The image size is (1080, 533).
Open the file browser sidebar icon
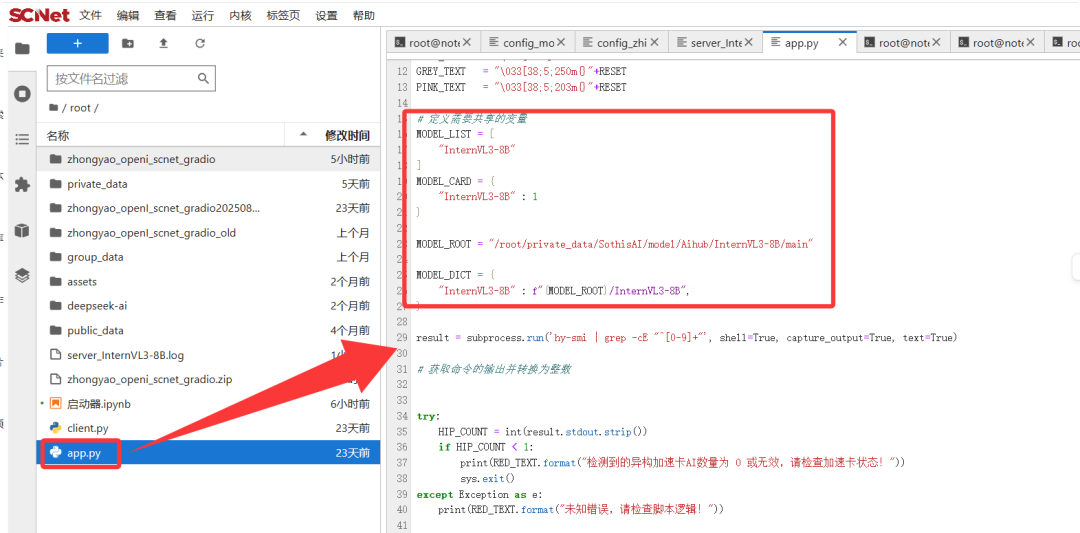coord(22,48)
